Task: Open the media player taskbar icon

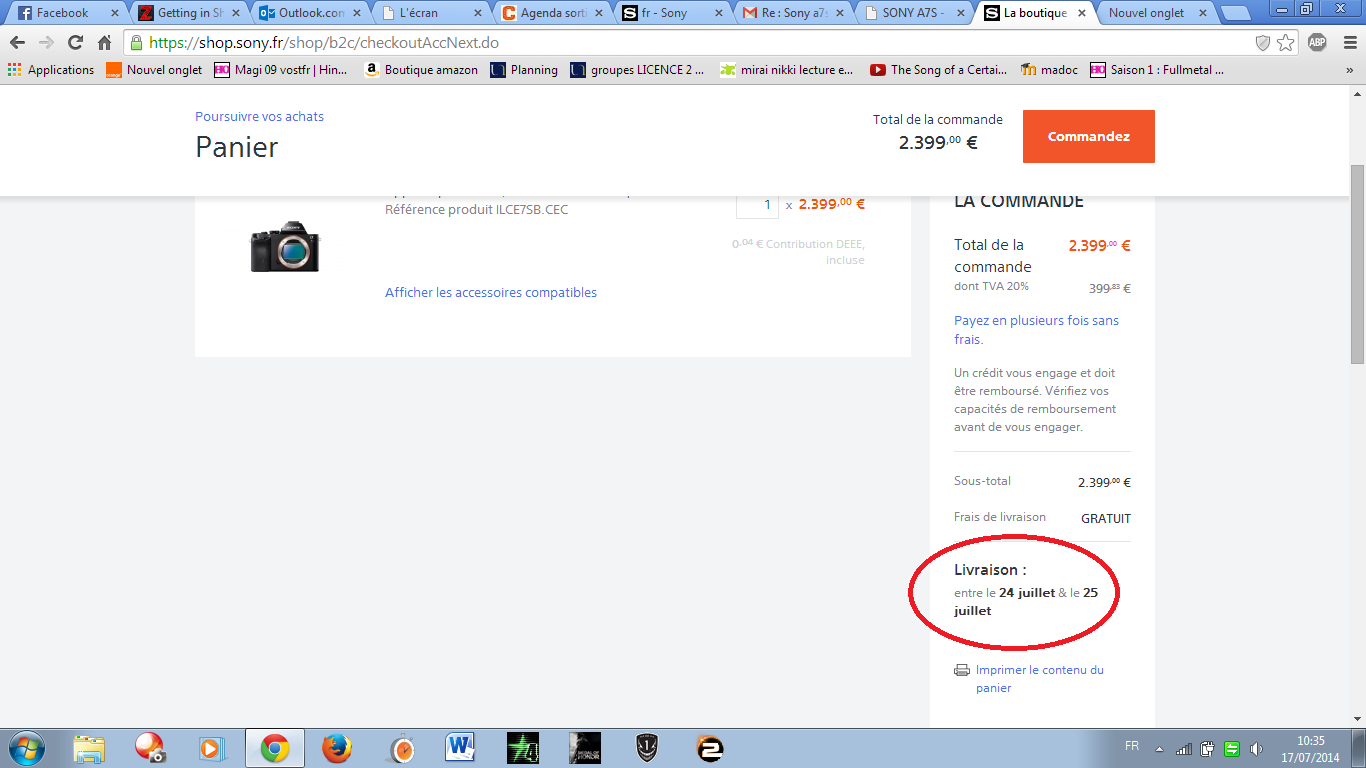Action: click(x=212, y=748)
